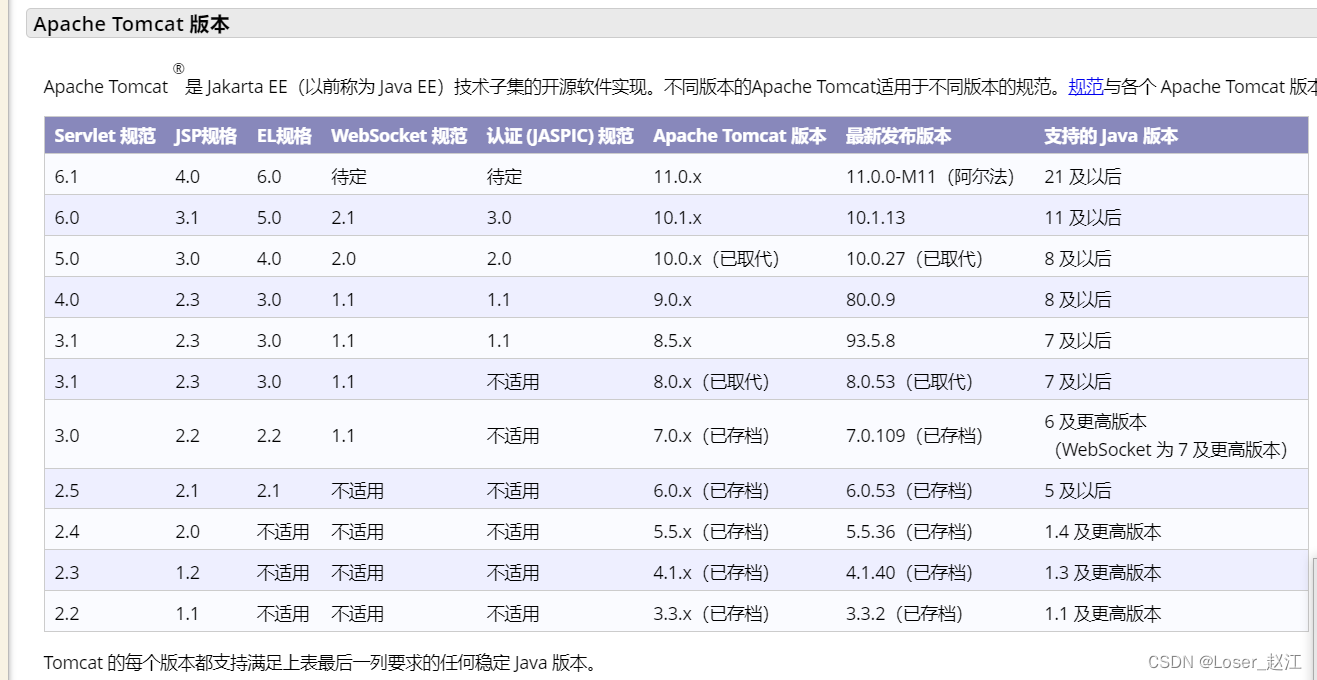Select the 5 及以后 Java version cell
This screenshot has width=1317, height=680.
click(x=1078, y=491)
